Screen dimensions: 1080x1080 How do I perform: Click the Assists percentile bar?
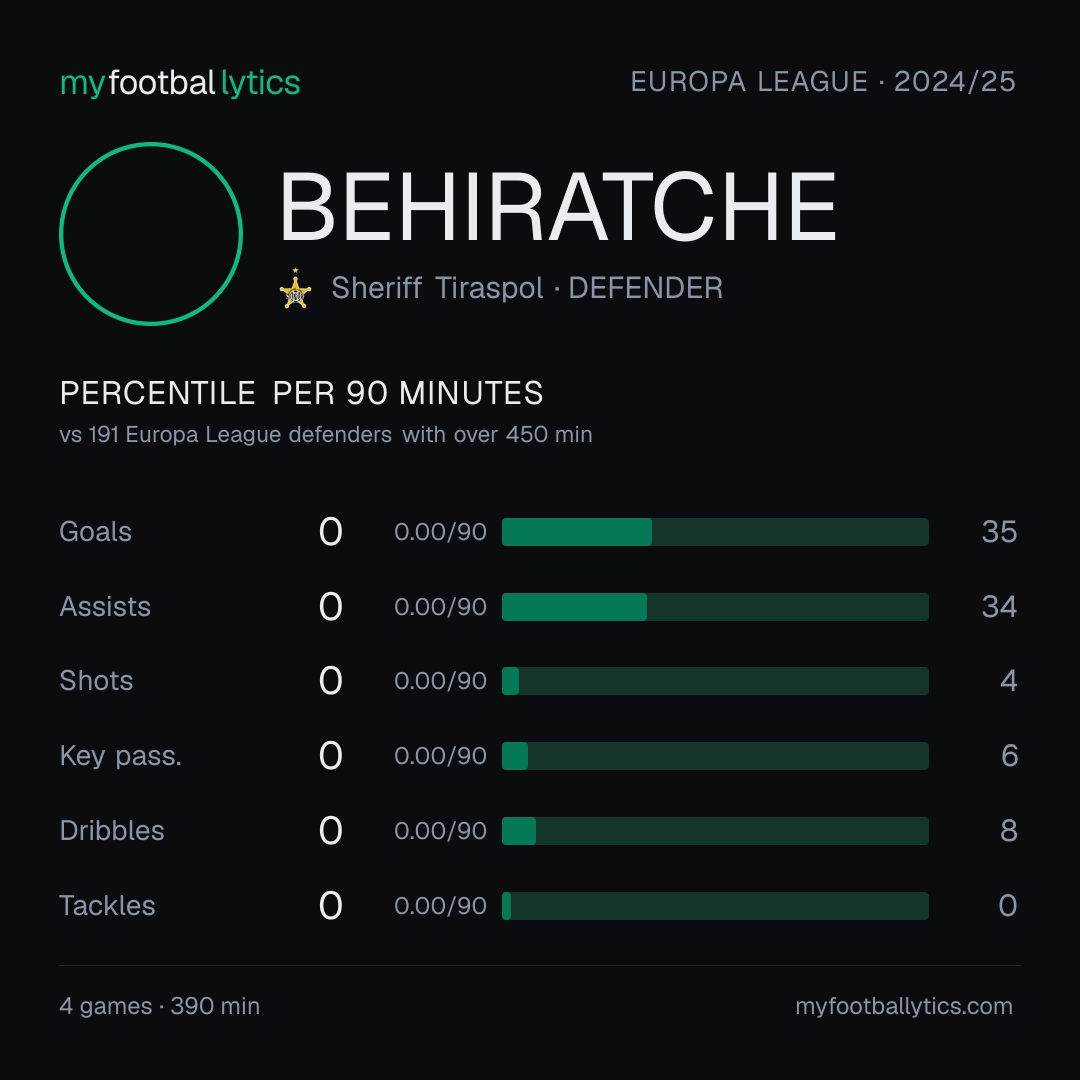coord(715,607)
